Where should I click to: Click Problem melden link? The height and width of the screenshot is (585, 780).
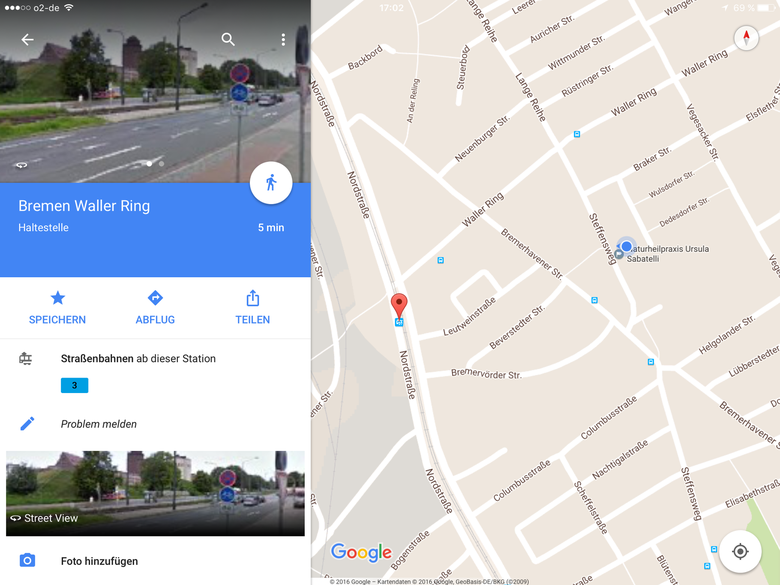coord(98,424)
